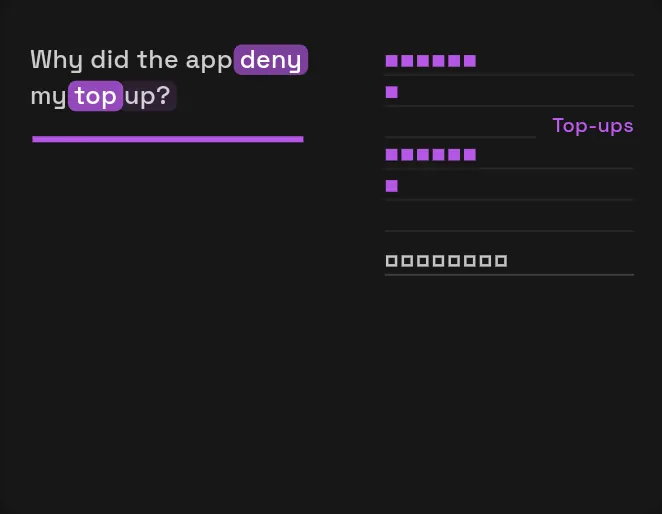Toggle the first outlined gray square
The height and width of the screenshot is (514, 662).
(391, 261)
